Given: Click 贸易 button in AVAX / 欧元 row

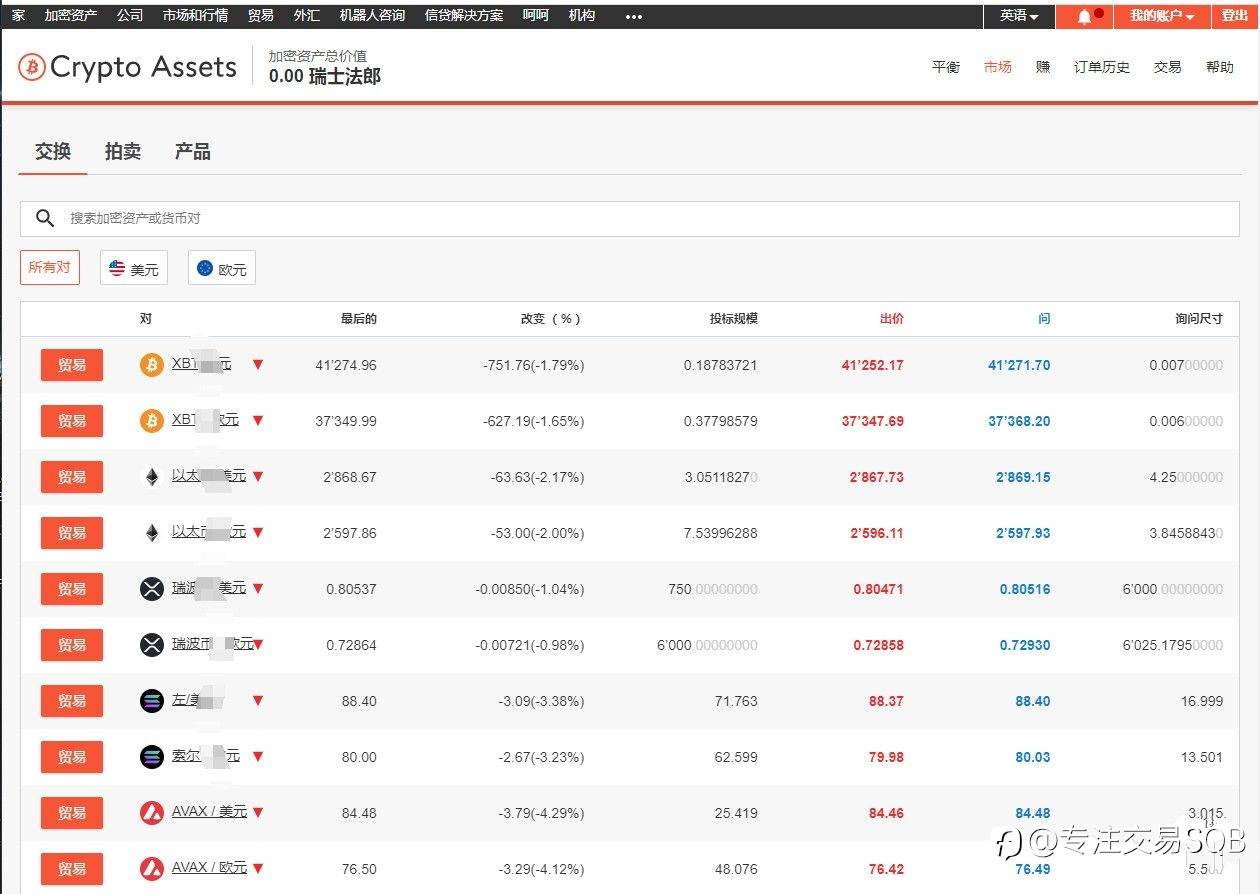Looking at the screenshot, I should click(72, 869).
